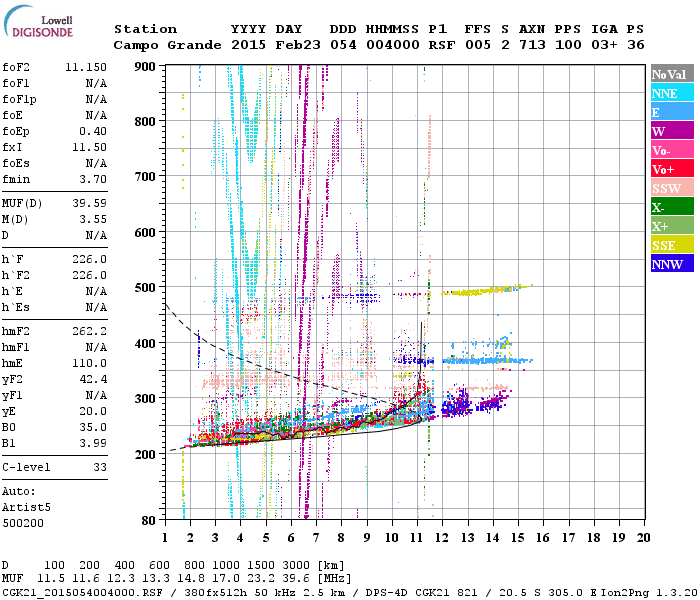Select the NNE cyan legend swatch
Image resolution: width=700 pixels, height=600 pixels.
pyautogui.click(x=672, y=93)
